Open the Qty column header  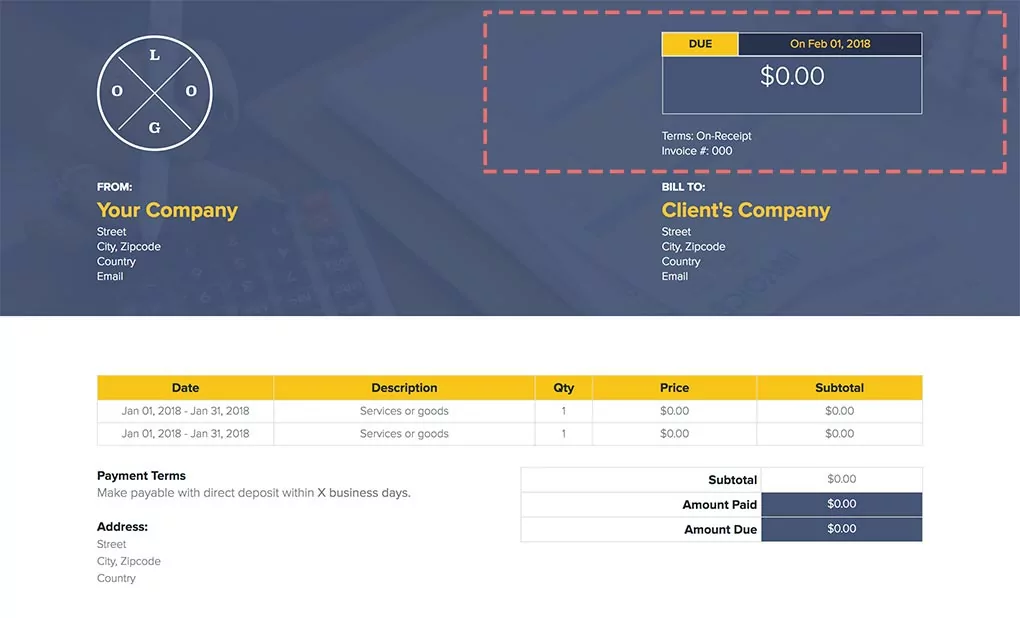pyautogui.click(x=563, y=387)
